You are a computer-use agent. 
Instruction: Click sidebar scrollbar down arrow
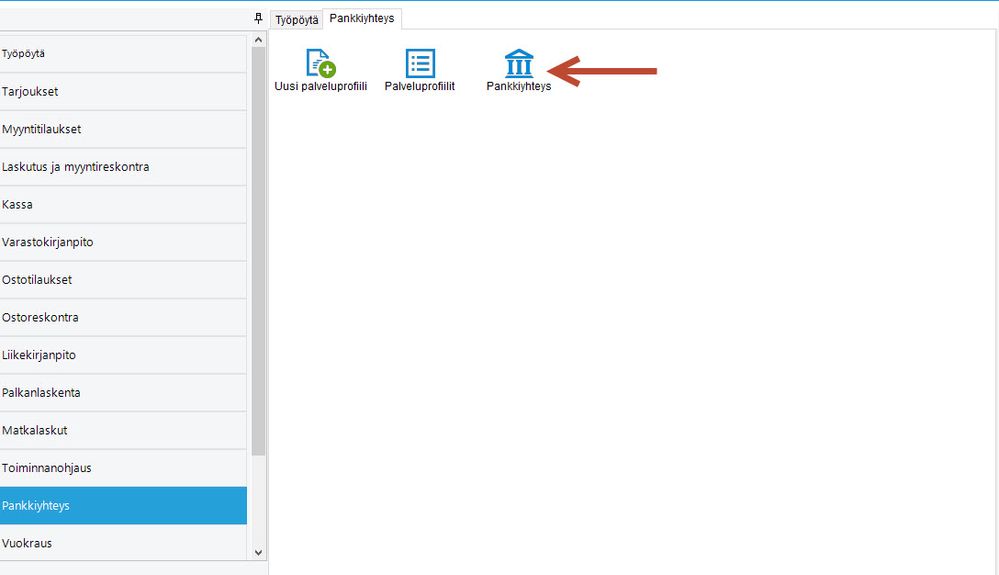click(x=258, y=553)
